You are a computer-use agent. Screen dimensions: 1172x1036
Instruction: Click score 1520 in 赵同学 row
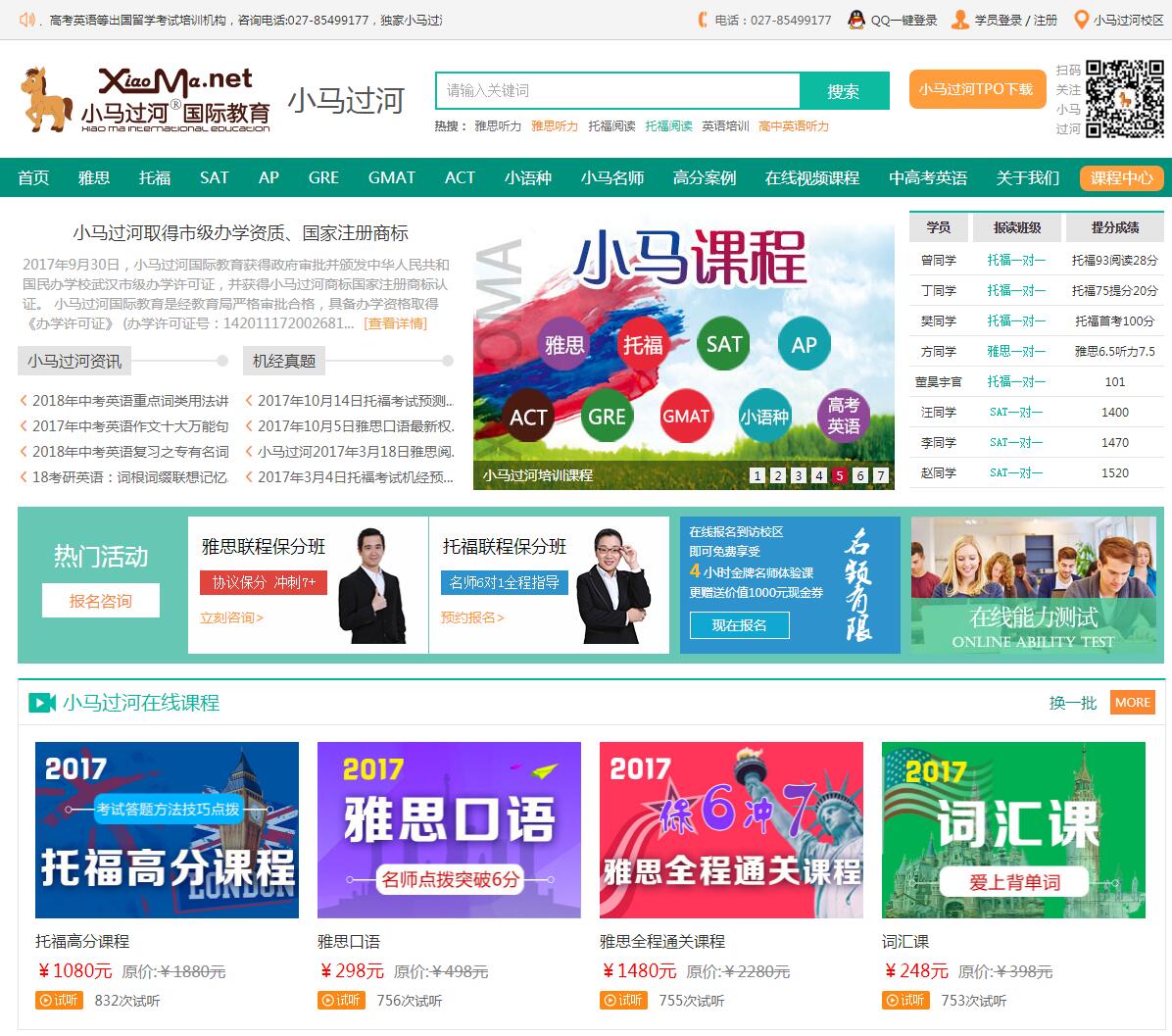click(1114, 473)
